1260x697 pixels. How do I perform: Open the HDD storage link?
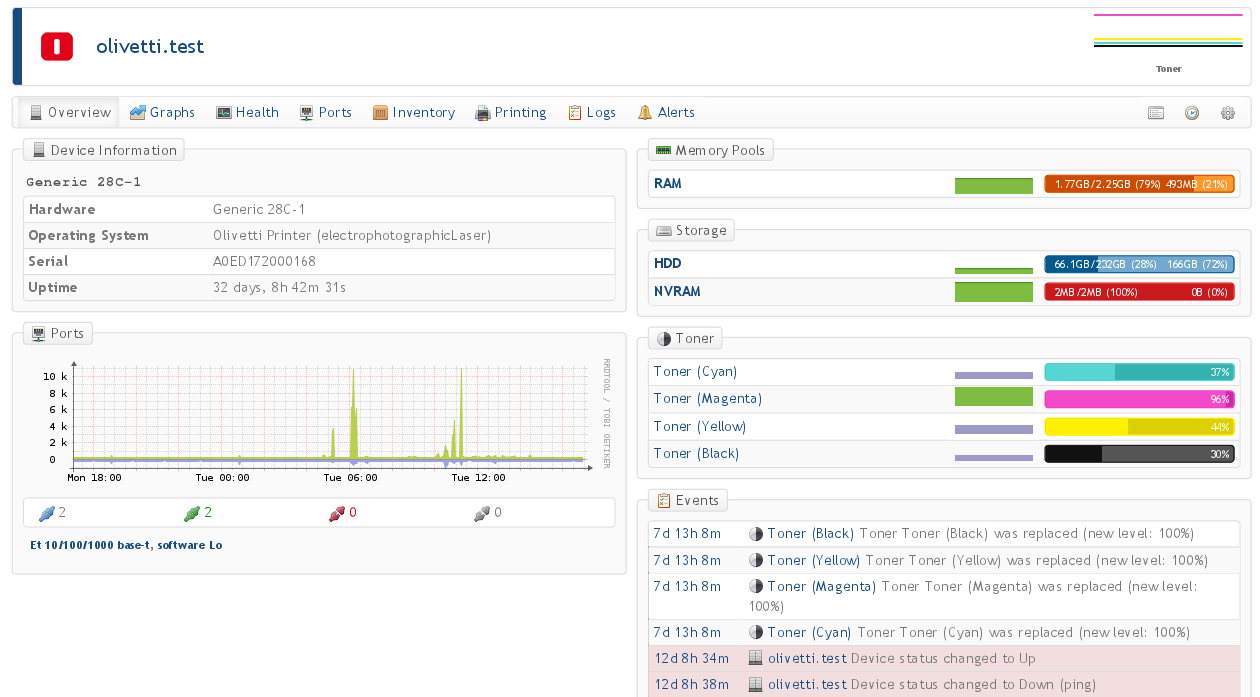click(667, 264)
